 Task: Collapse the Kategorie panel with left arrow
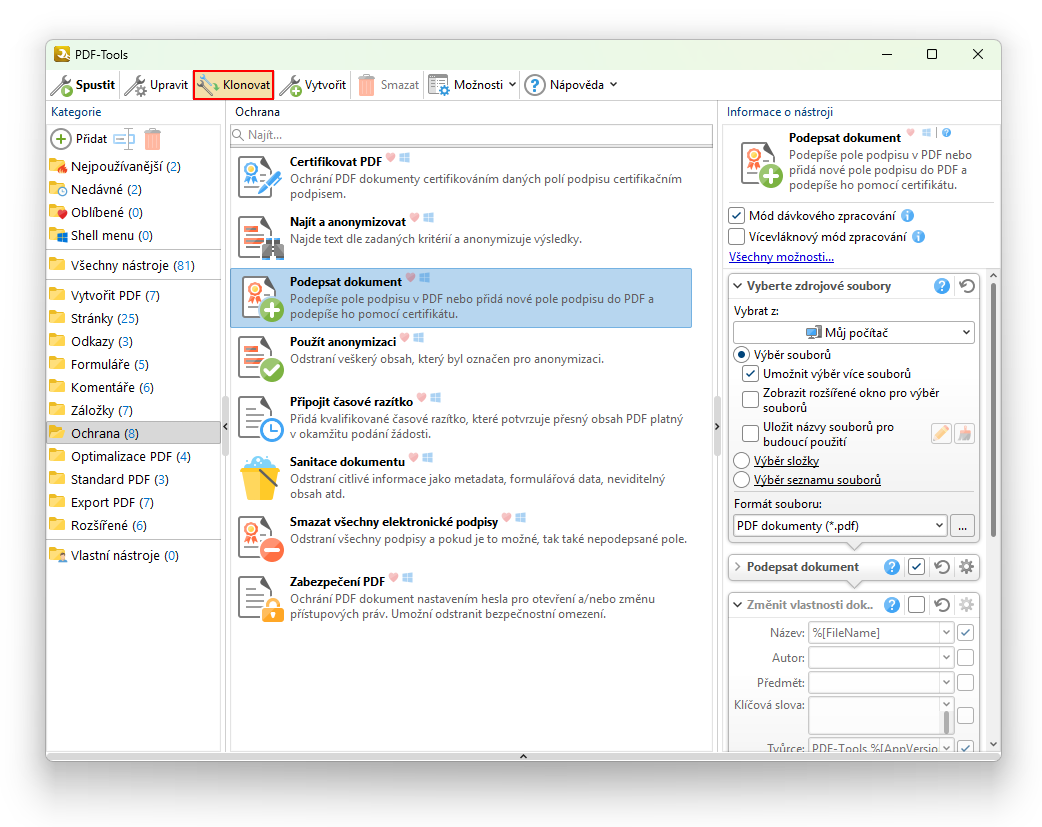[x=225, y=426]
